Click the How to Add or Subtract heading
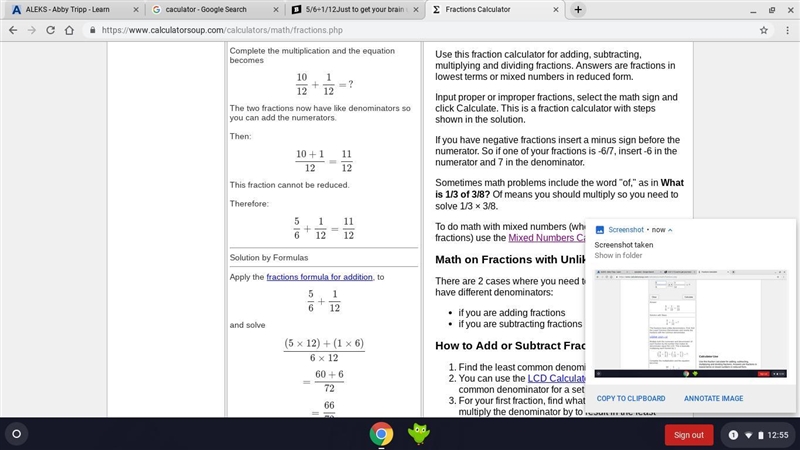This screenshot has height=450, width=800. click(x=510, y=346)
